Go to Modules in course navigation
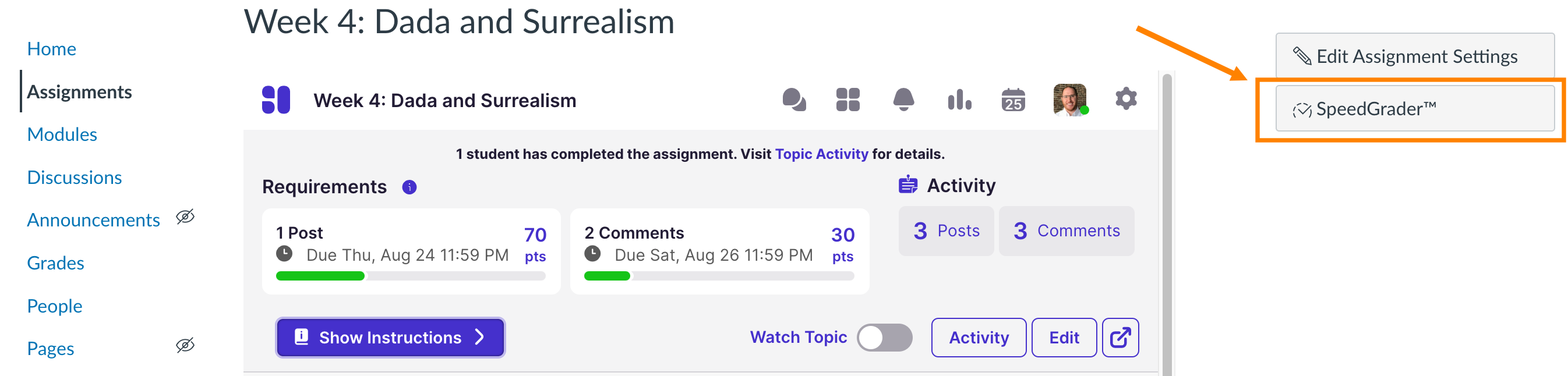Screen dimensions: 1568x376 tap(62, 134)
